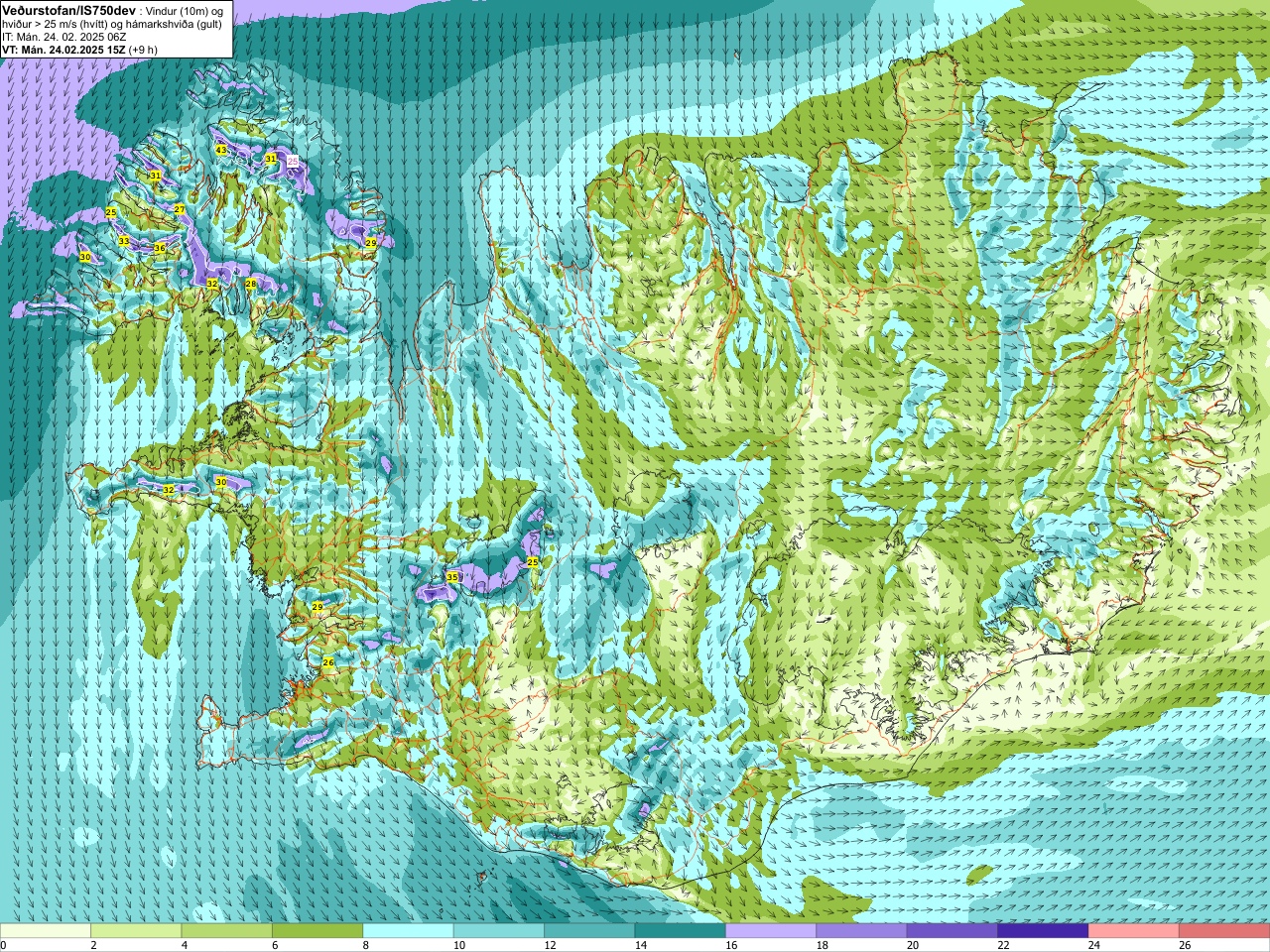Screen dimensions: 1270x952
Task: Click the Veðurstofan/IS750dev title text
Action: coord(69,10)
